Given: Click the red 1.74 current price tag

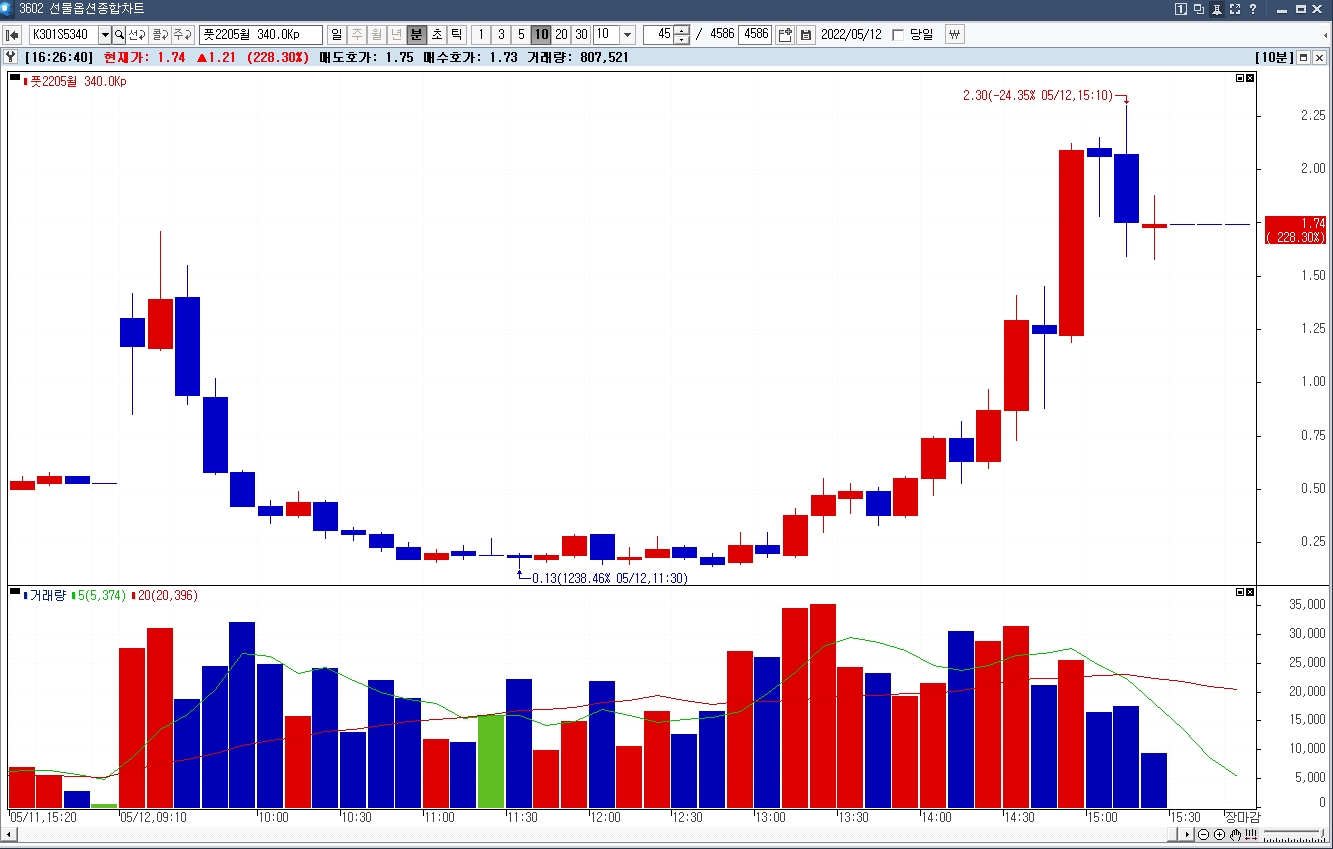Looking at the screenshot, I should point(1295,230).
